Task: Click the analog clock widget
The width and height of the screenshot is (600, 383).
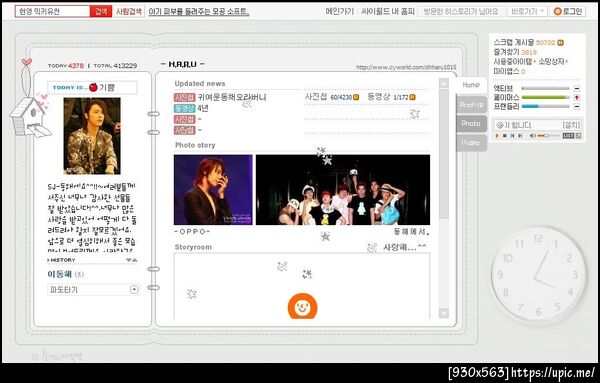Action: [x=538, y=274]
